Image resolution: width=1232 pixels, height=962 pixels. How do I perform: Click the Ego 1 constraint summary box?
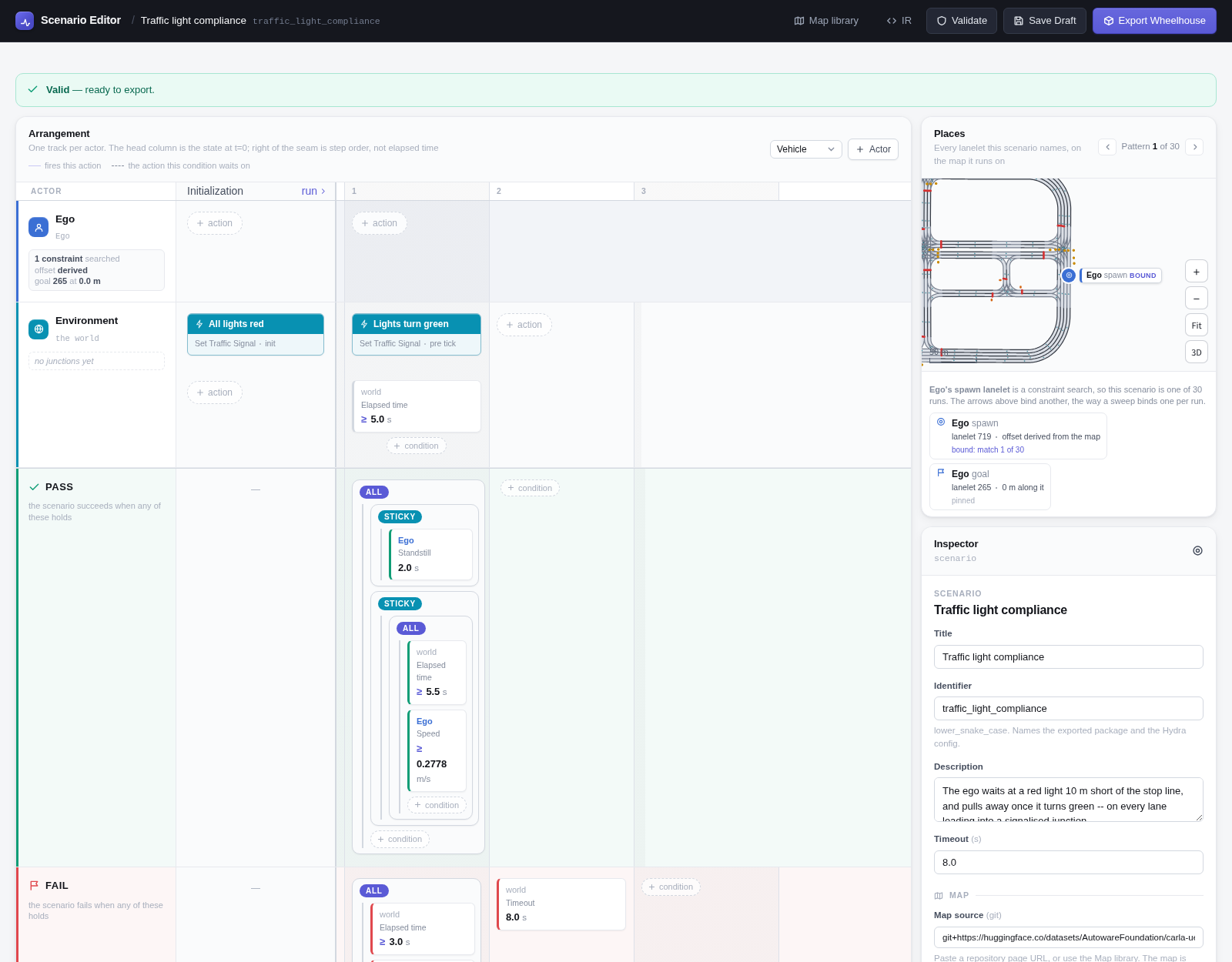point(96,270)
